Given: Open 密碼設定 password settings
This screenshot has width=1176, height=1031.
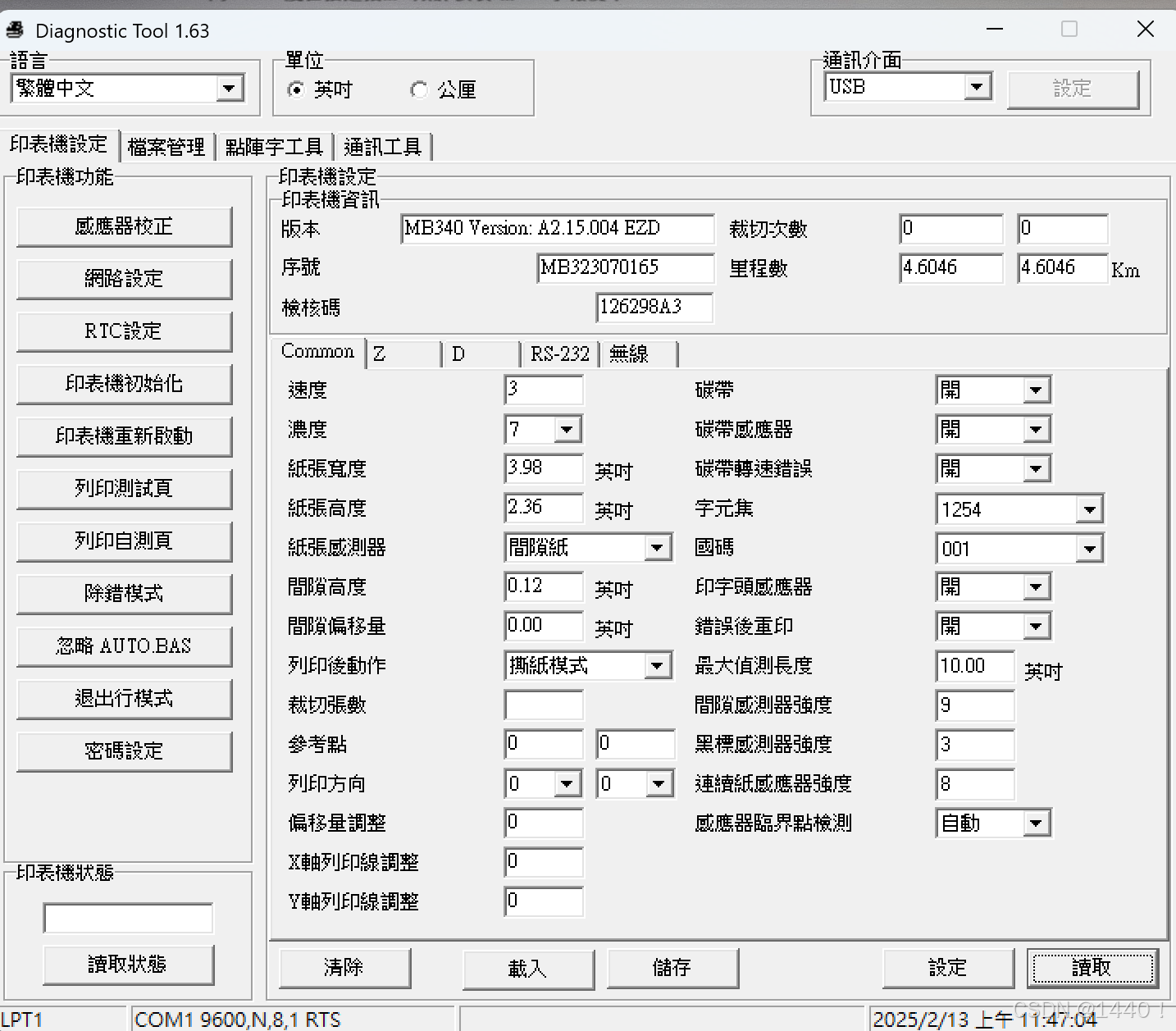Looking at the screenshot, I should pos(124,751).
